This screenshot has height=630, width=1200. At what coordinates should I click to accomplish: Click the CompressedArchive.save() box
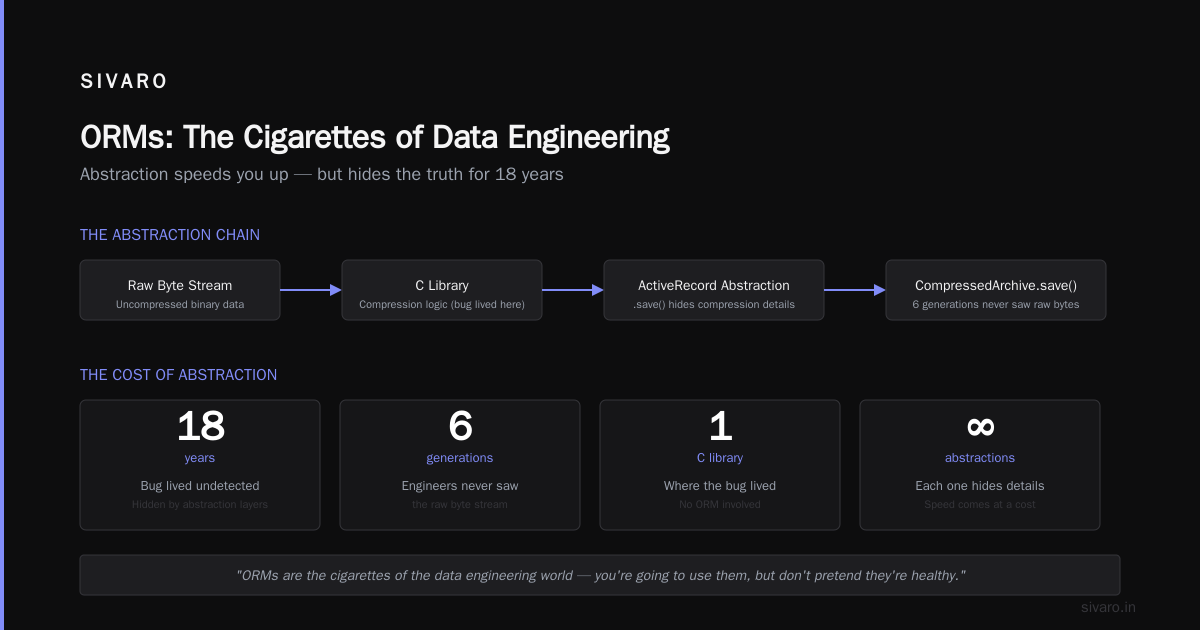coord(996,290)
